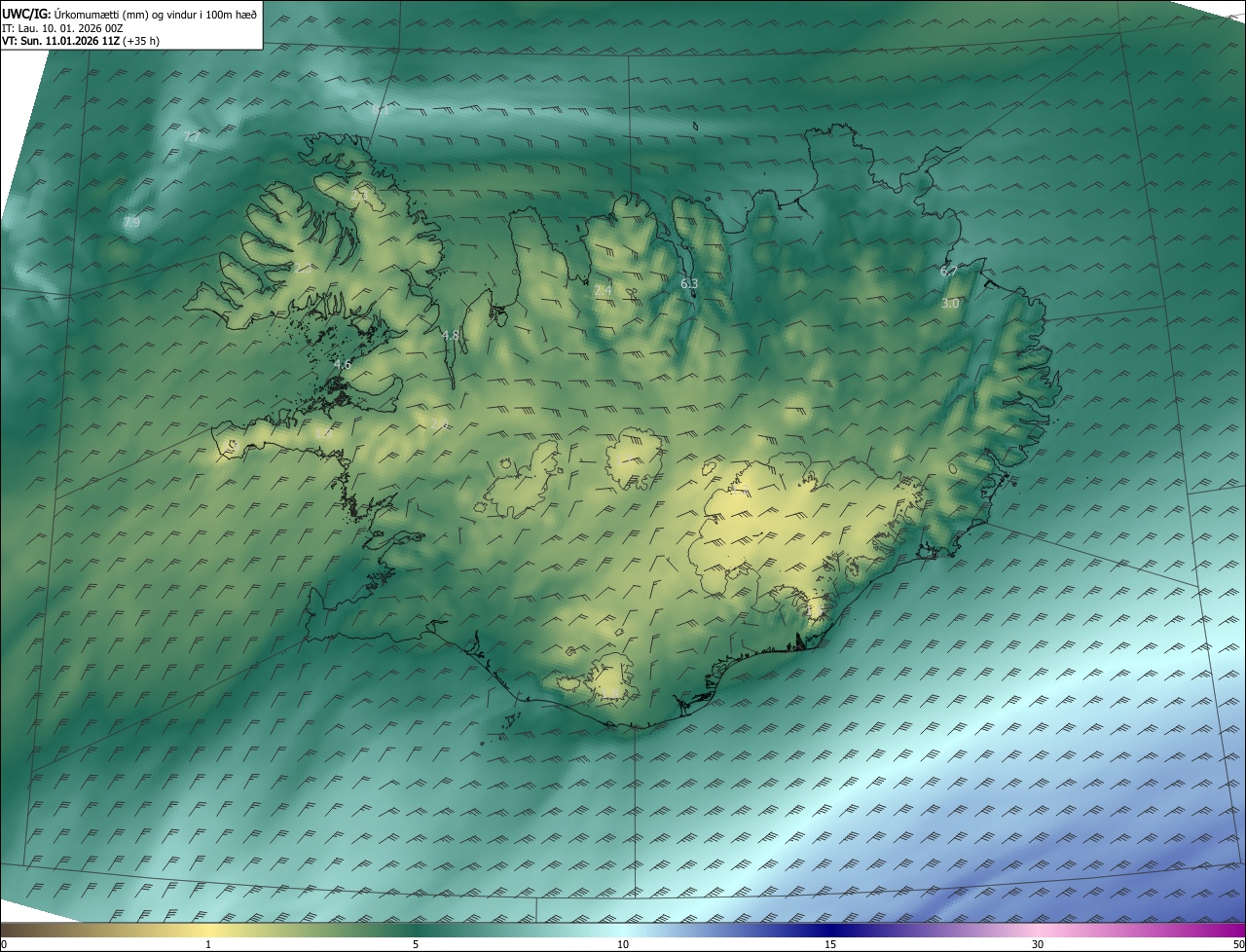Click the 7.9 value label on the map
1246x952 pixels.
[x=131, y=223]
